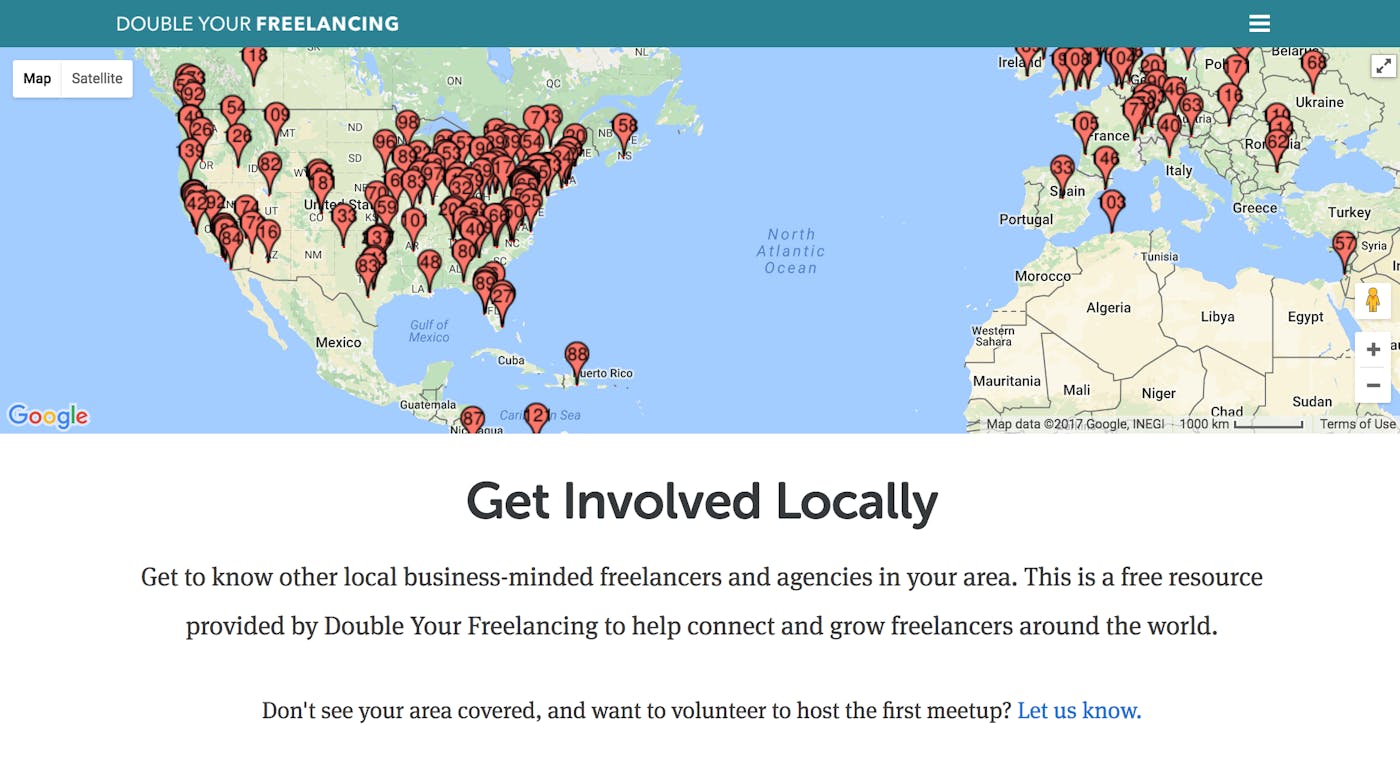Click the 57 marker near Syria
Screen dimensions: 1400x775
1344,243
